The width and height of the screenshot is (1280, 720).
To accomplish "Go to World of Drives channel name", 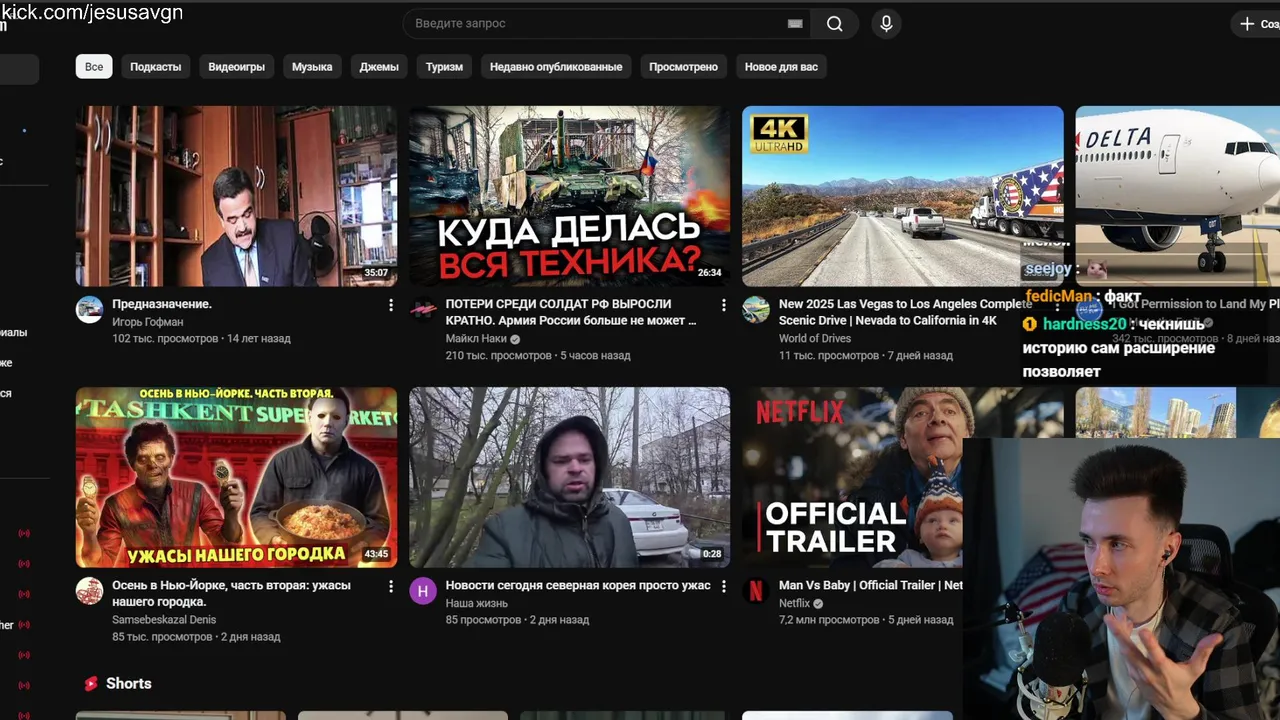I will (x=815, y=339).
